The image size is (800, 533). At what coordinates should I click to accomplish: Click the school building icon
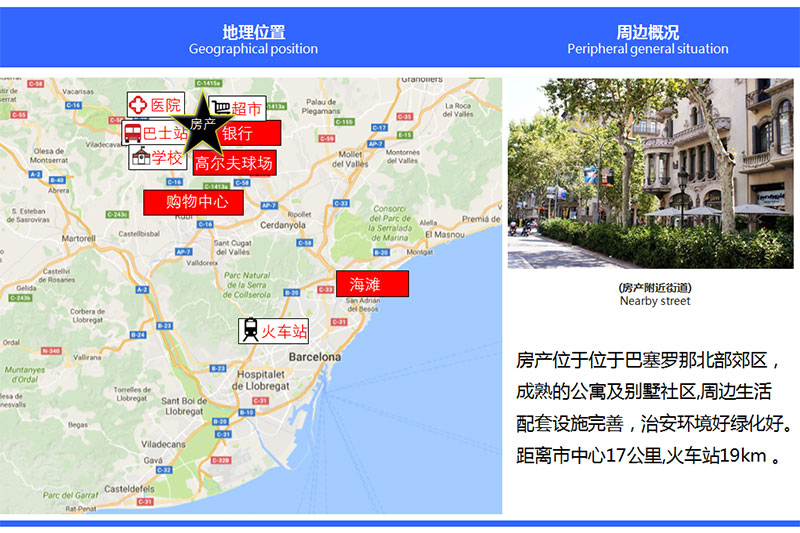(x=141, y=157)
